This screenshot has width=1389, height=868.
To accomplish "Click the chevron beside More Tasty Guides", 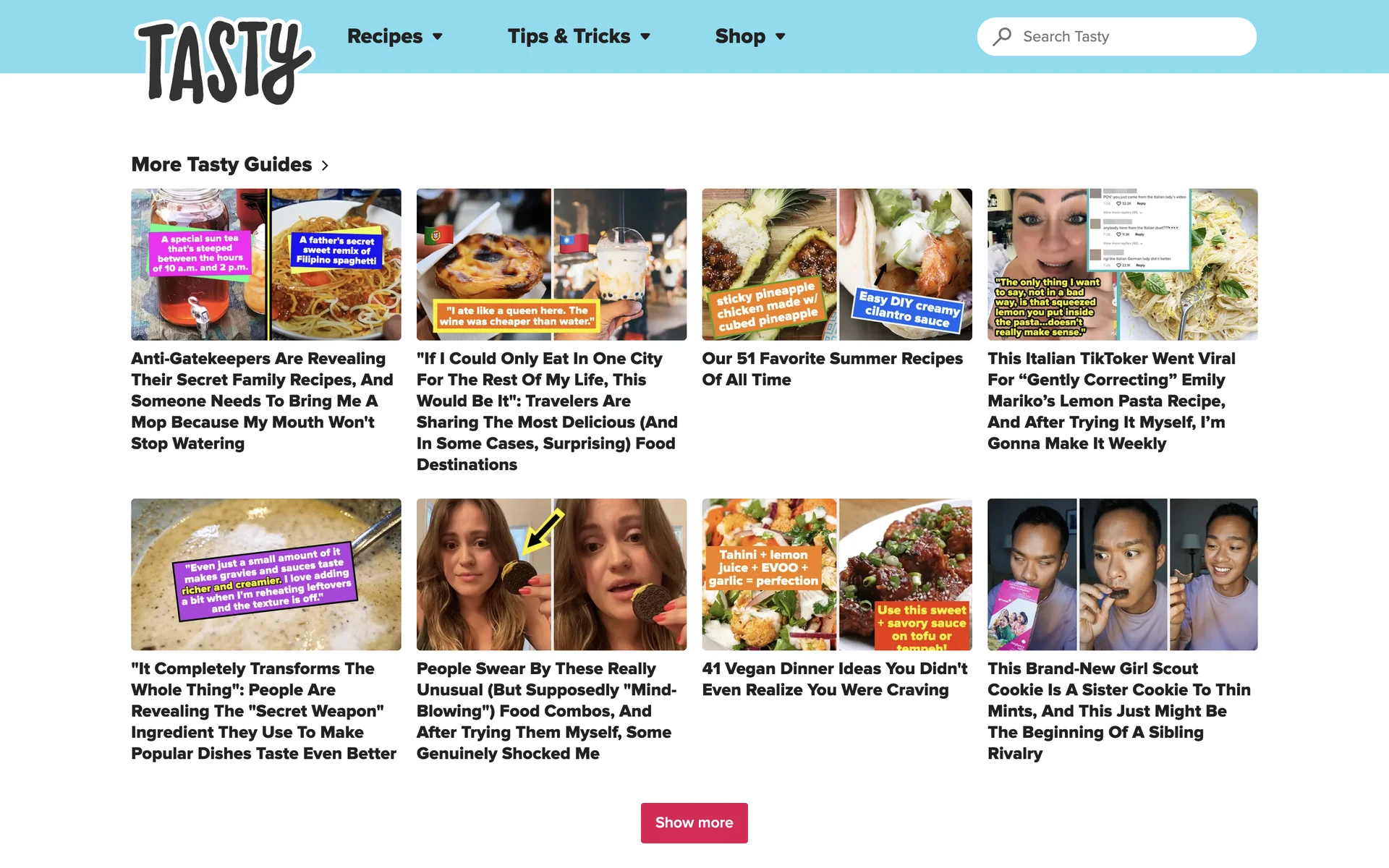I will [x=325, y=166].
